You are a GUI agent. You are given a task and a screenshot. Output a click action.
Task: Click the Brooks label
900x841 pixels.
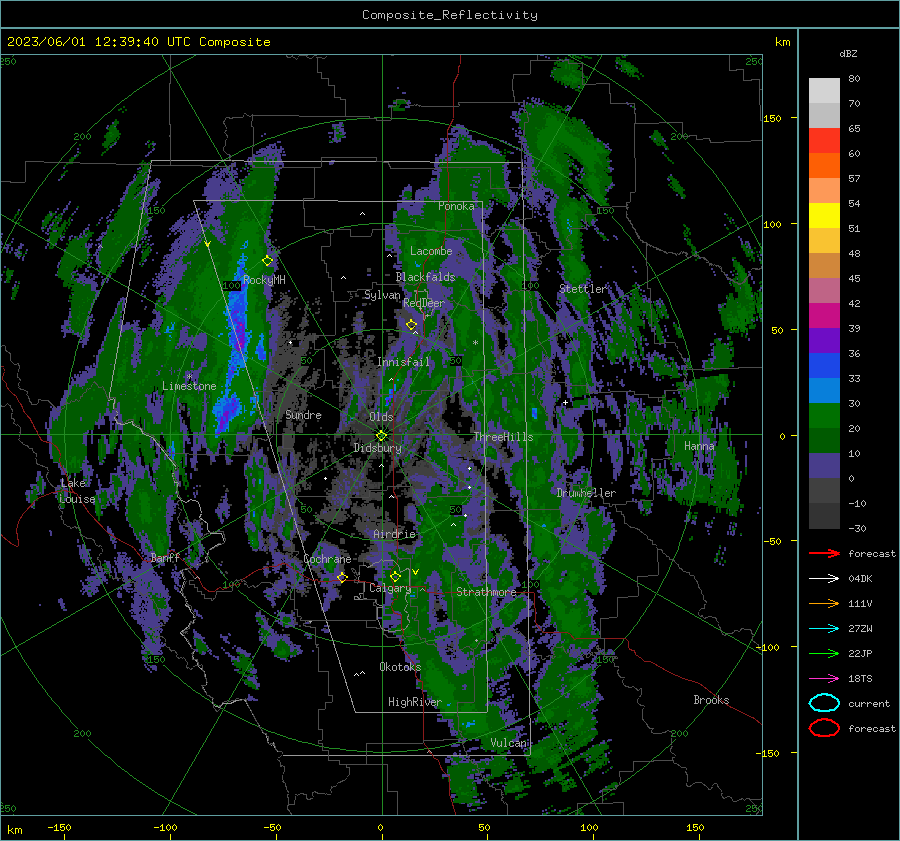(x=711, y=700)
